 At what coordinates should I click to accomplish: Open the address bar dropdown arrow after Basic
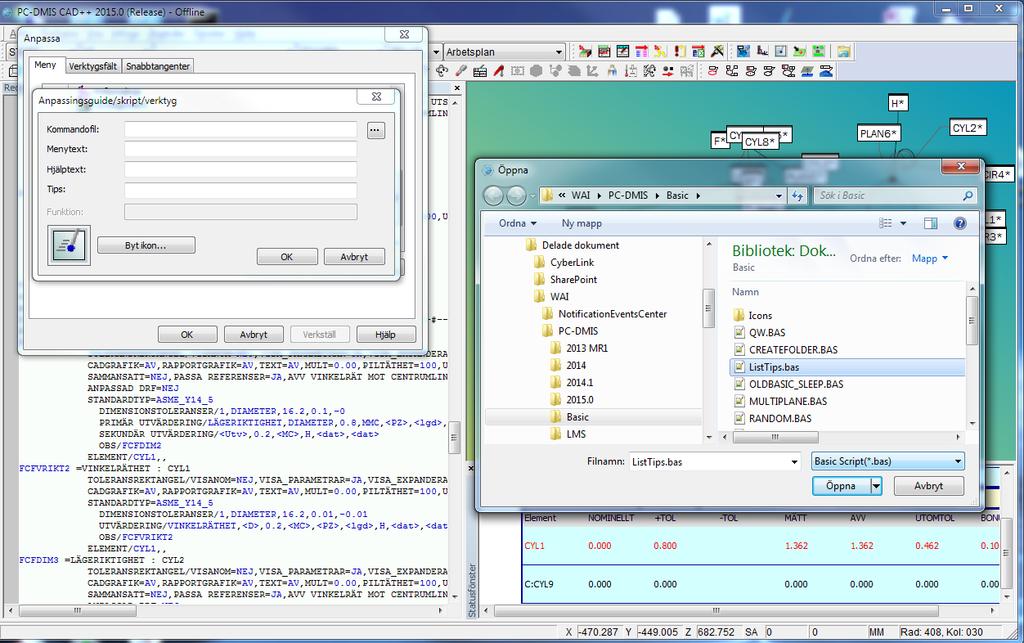click(778, 195)
